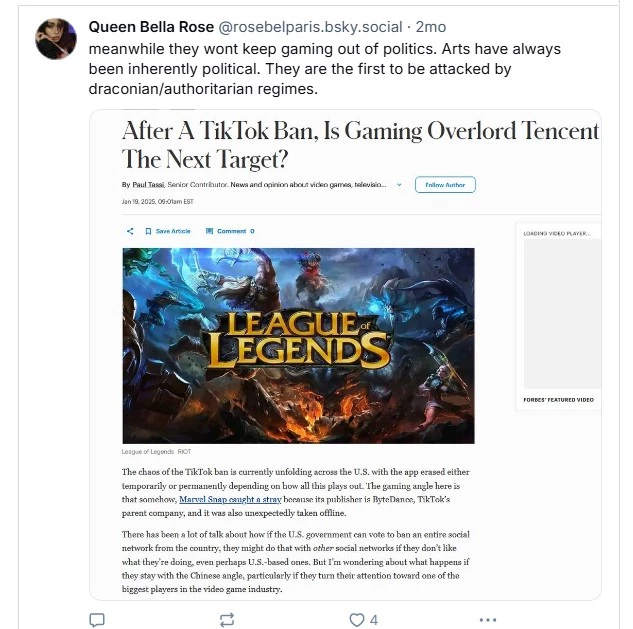633x629 pixels.
Task: Open Queen Bella Rose's avatar picture
Action: [56, 38]
